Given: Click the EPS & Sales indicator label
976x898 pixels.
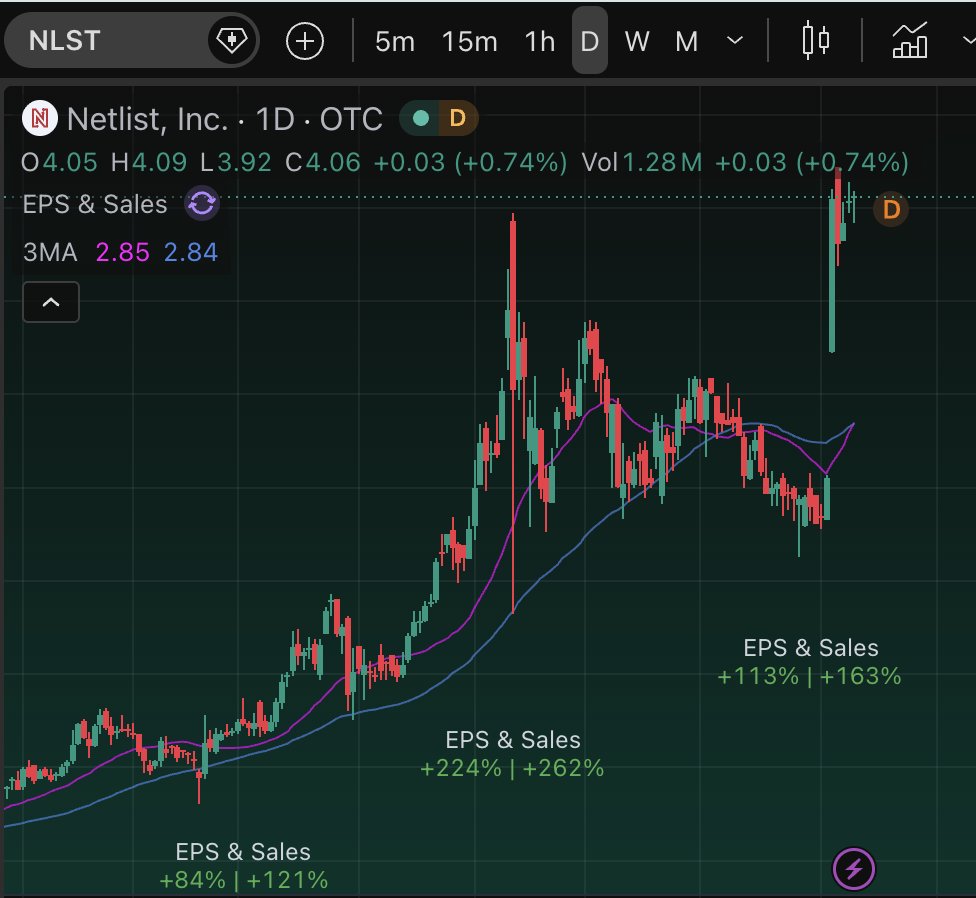Looking at the screenshot, I should 95,204.
